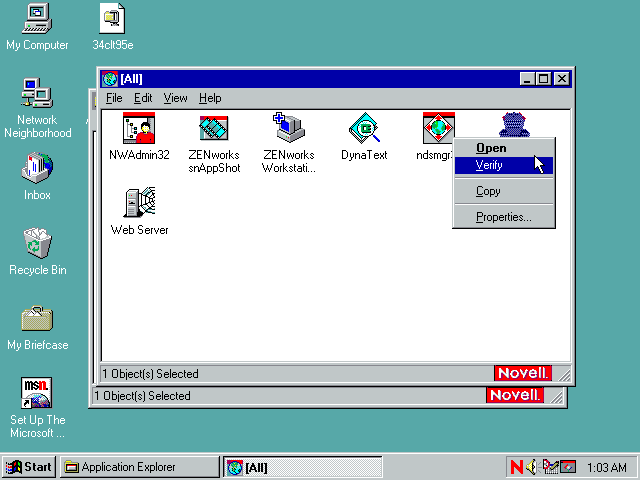This screenshot has width=640, height=480.
Task: Click "1 Object(s) Selected" in back window status bar
Action: tap(142, 396)
